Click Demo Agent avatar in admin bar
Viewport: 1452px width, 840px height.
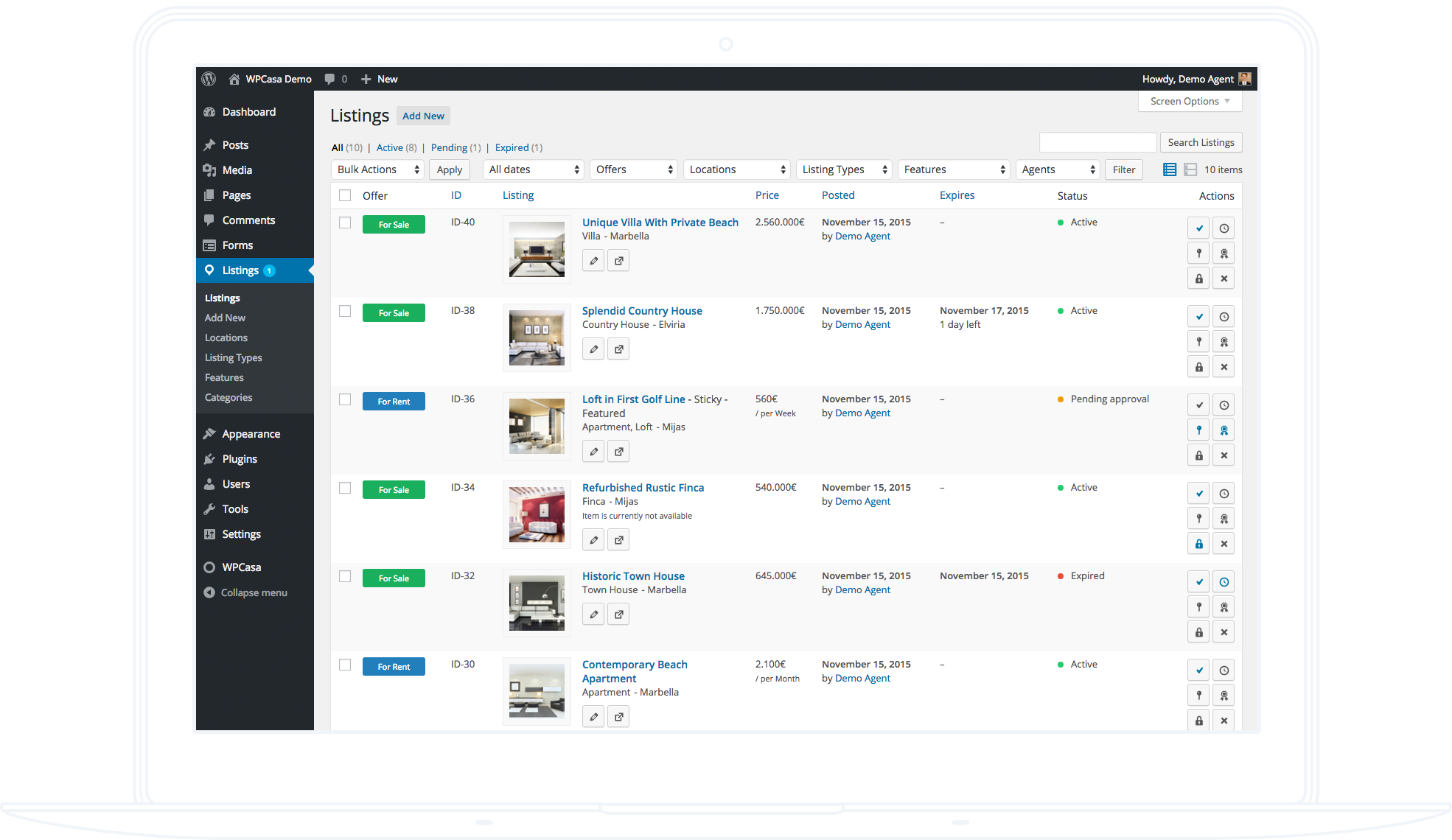1245,79
